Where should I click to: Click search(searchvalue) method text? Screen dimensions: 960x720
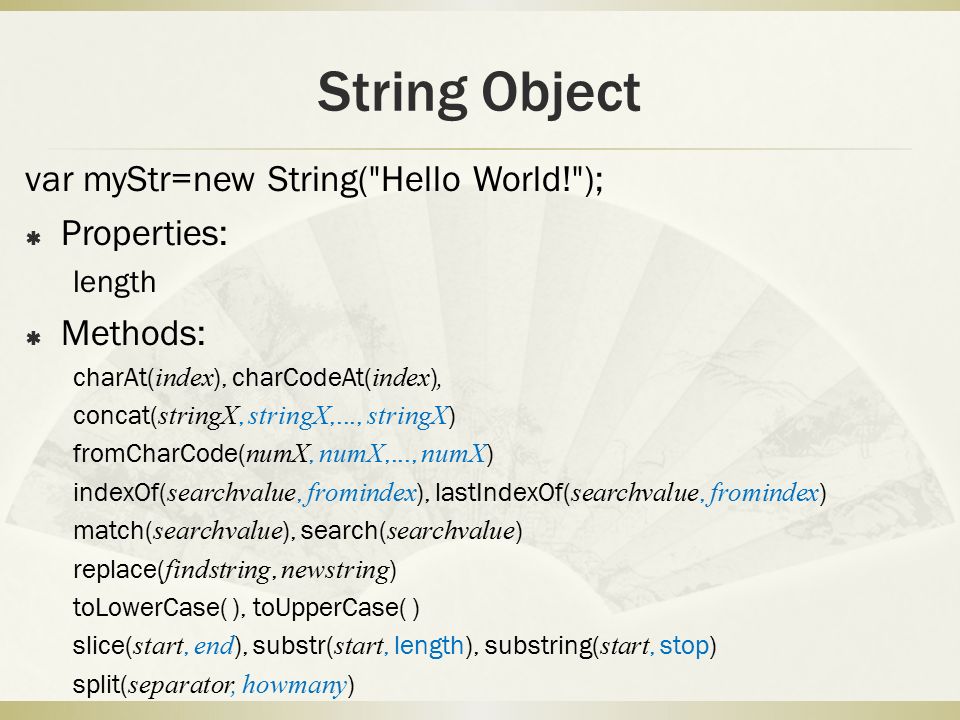[411, 531]
